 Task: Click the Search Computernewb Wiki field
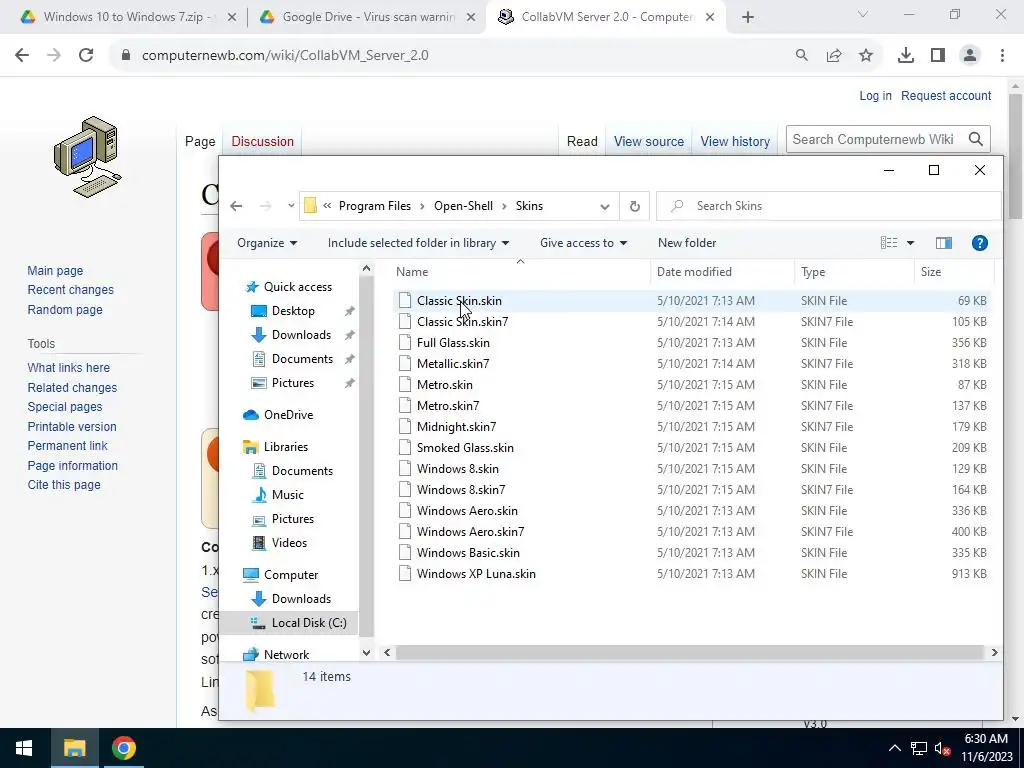tap(876, 139)
